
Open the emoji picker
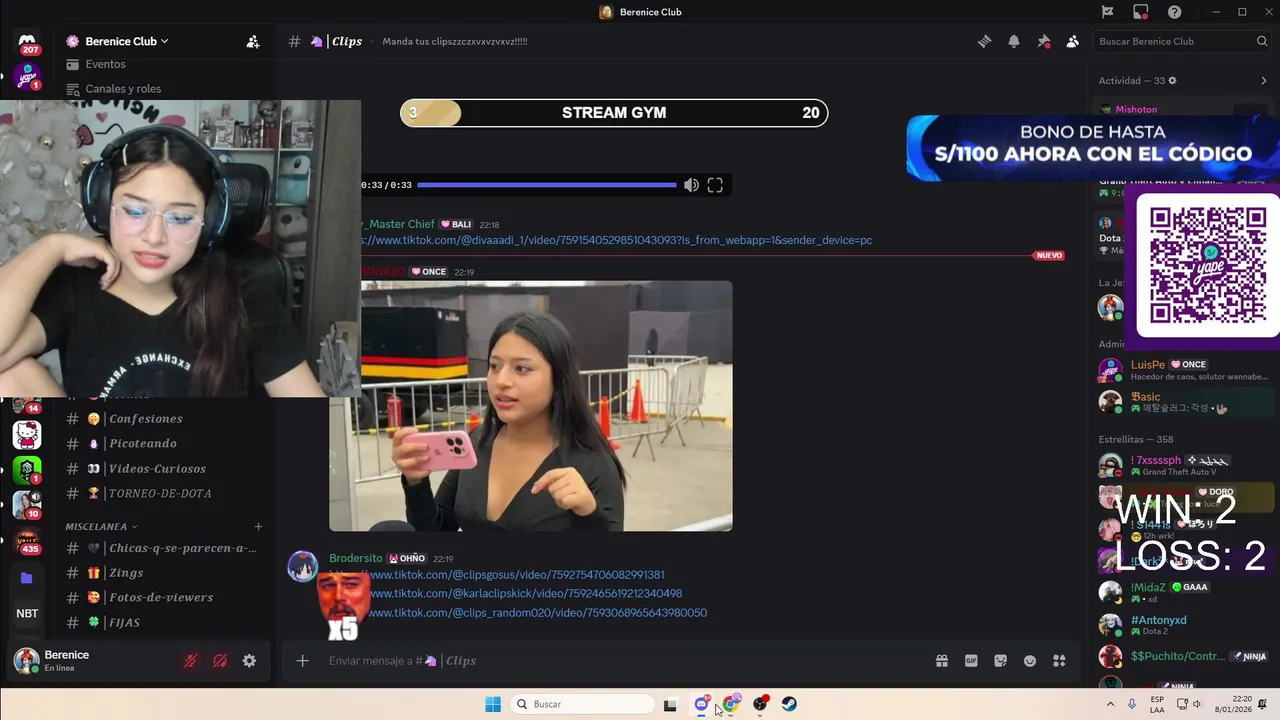(1030, 661)
